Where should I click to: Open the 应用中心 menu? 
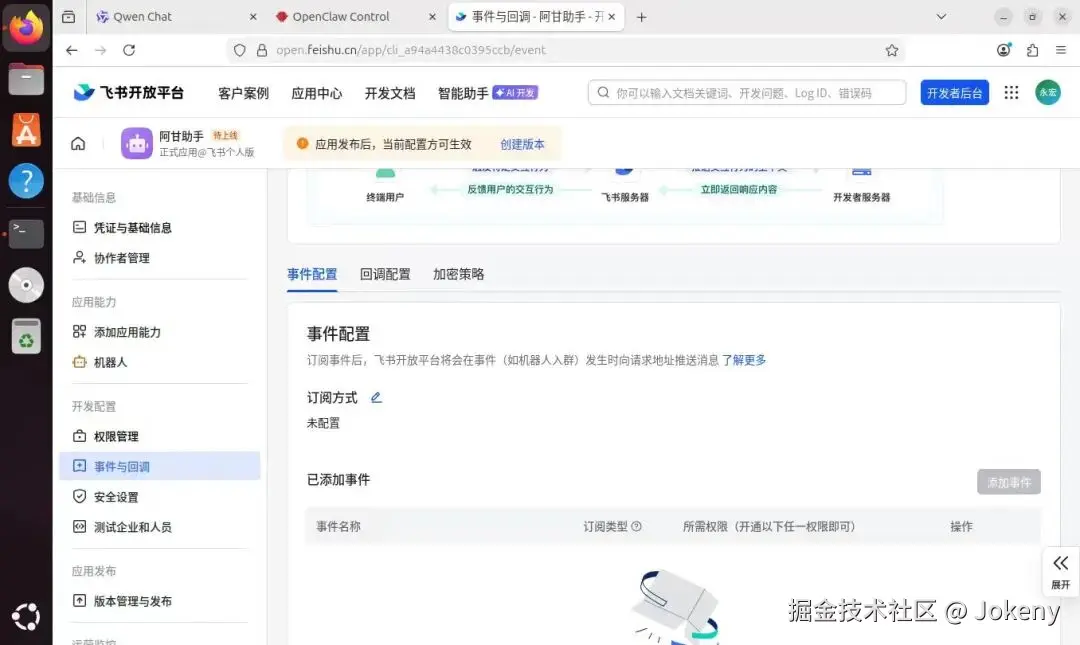[x=316, y=93]
